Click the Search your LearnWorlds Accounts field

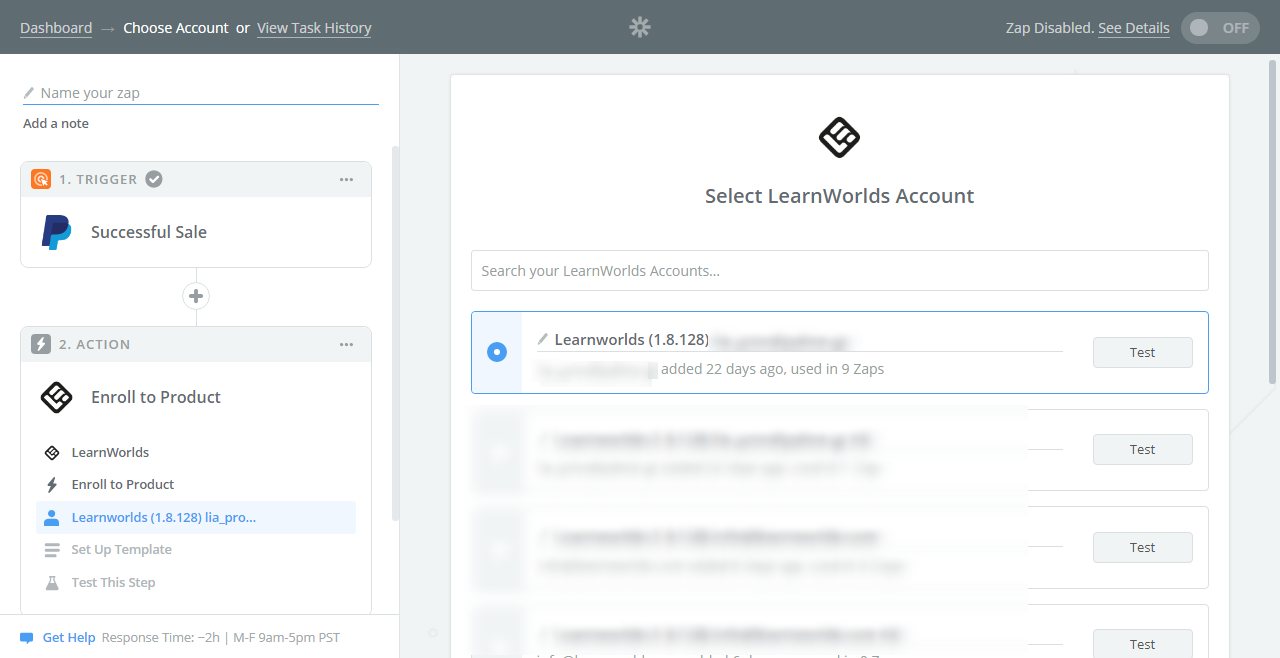[840, 271]
